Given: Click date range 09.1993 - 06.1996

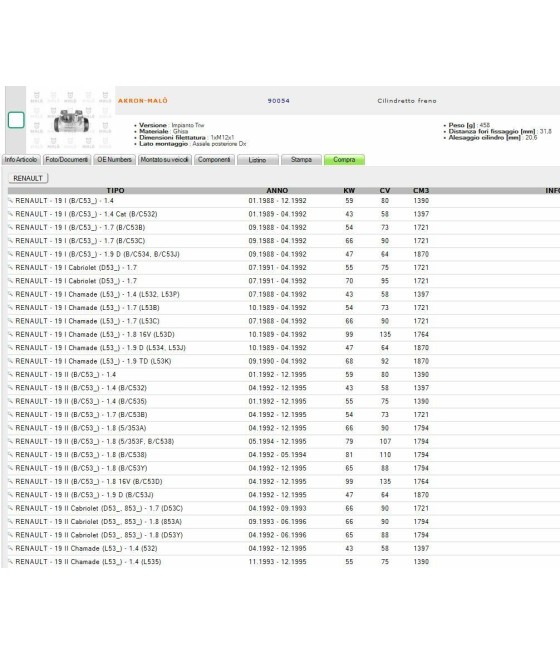Looking at the screenshot, I should [277, 521].
